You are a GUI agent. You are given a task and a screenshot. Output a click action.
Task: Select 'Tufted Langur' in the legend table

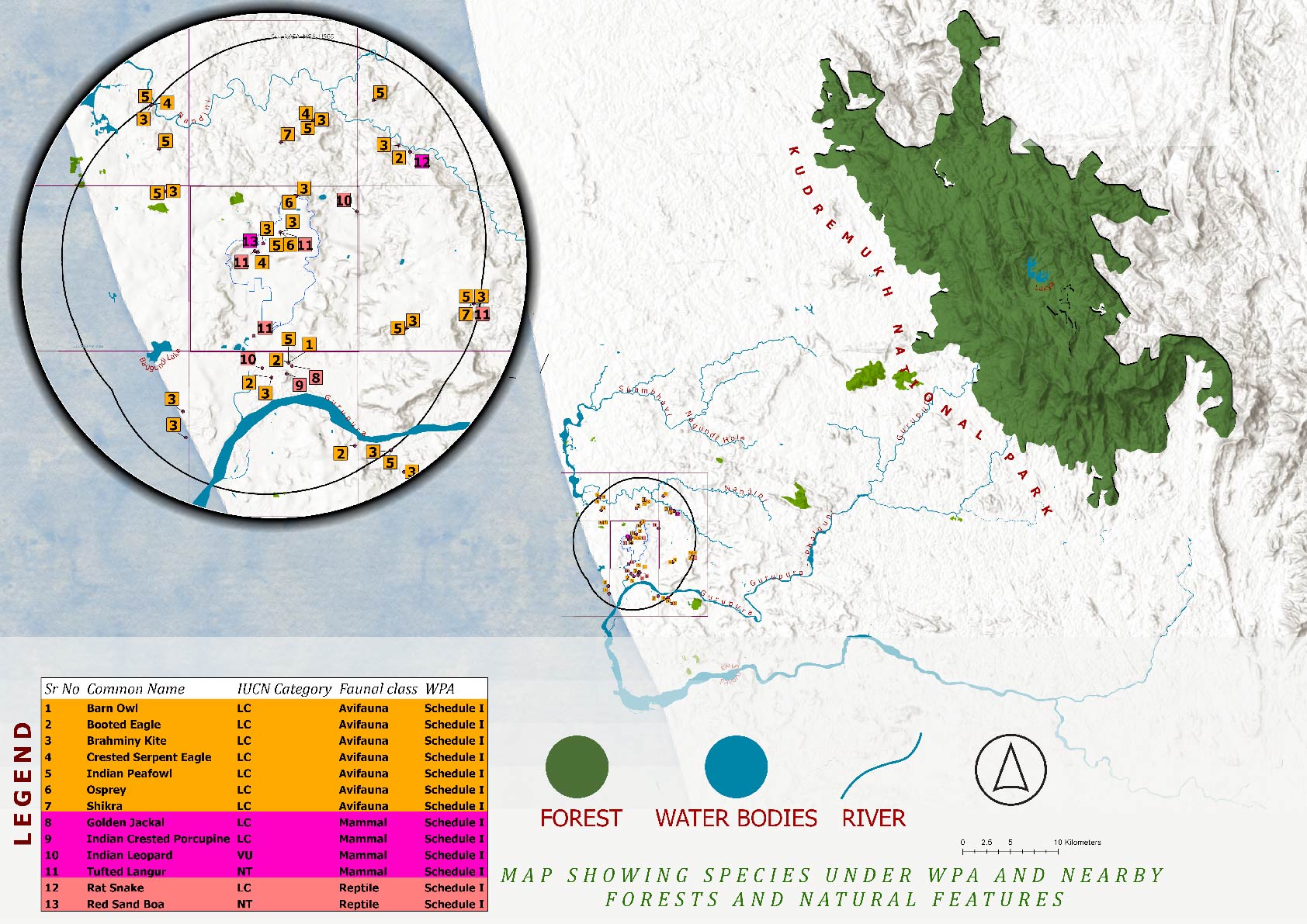click(x=127, y=871)
